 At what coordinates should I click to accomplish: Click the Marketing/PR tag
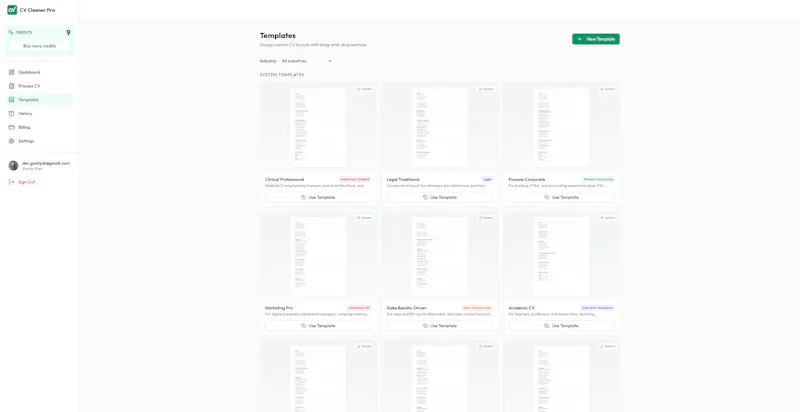tap(359, 308)
